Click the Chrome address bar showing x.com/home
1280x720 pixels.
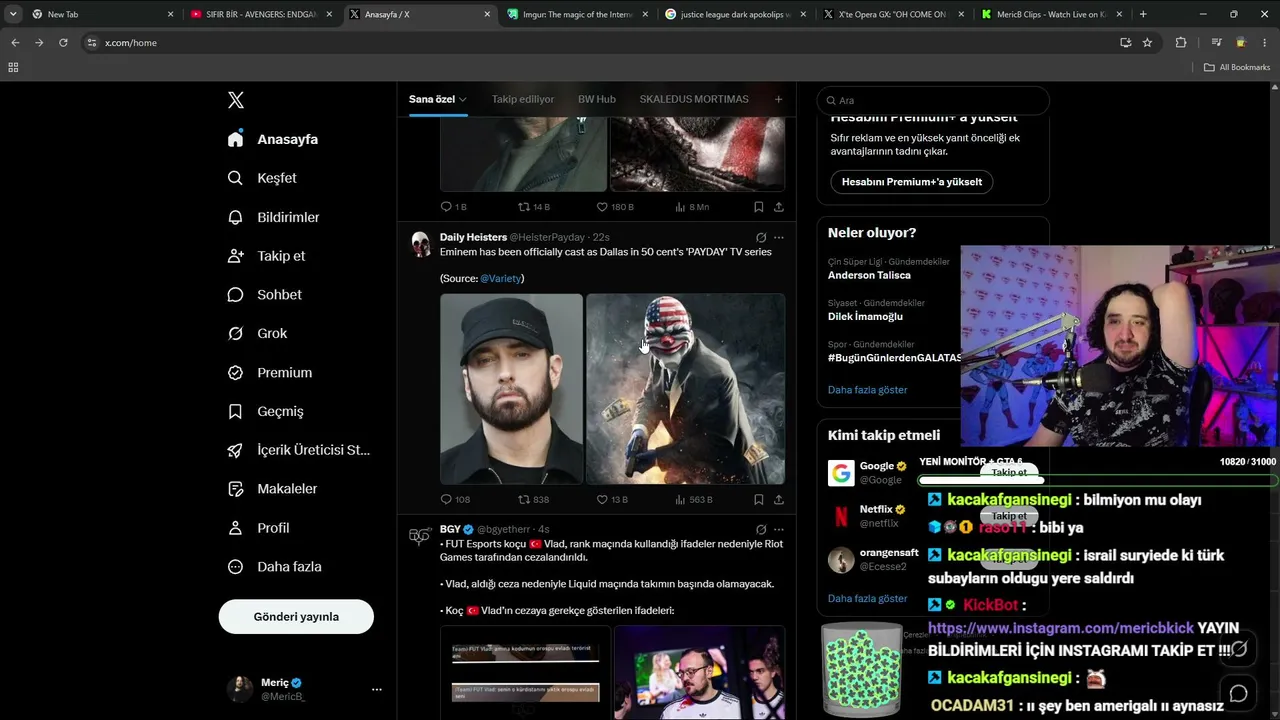point(600,43)
